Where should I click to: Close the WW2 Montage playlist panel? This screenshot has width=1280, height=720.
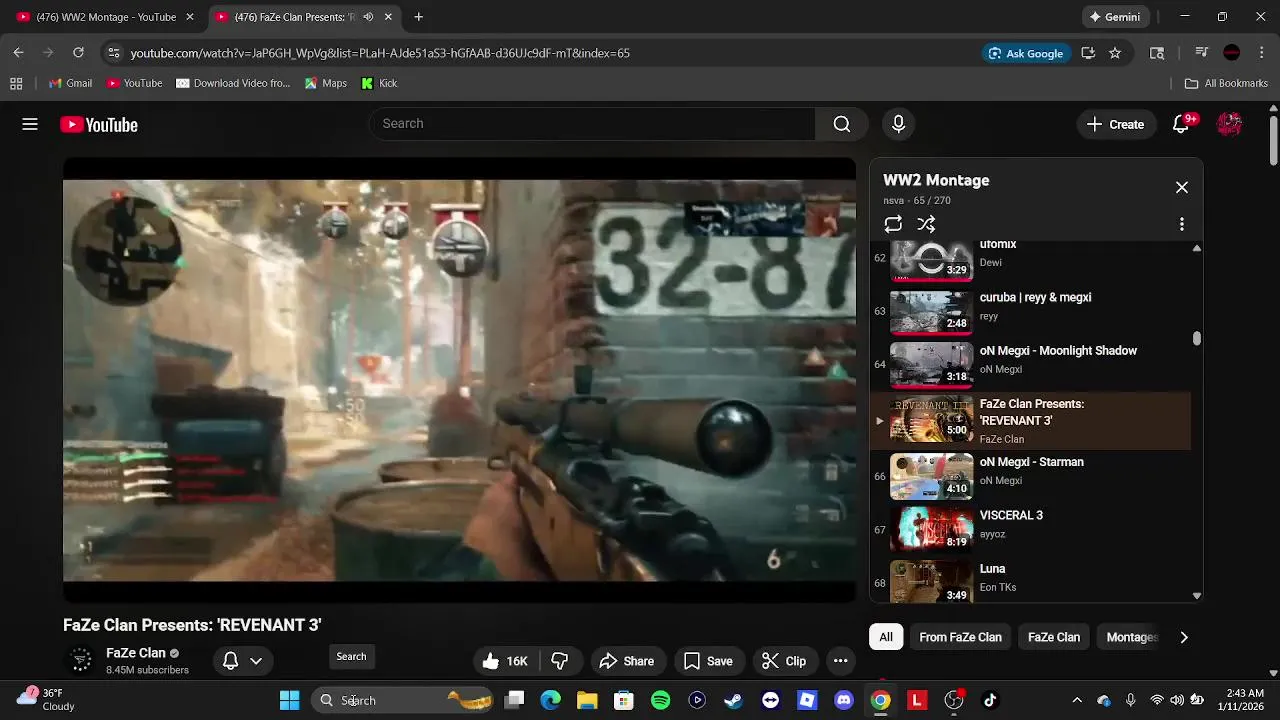1182,187
